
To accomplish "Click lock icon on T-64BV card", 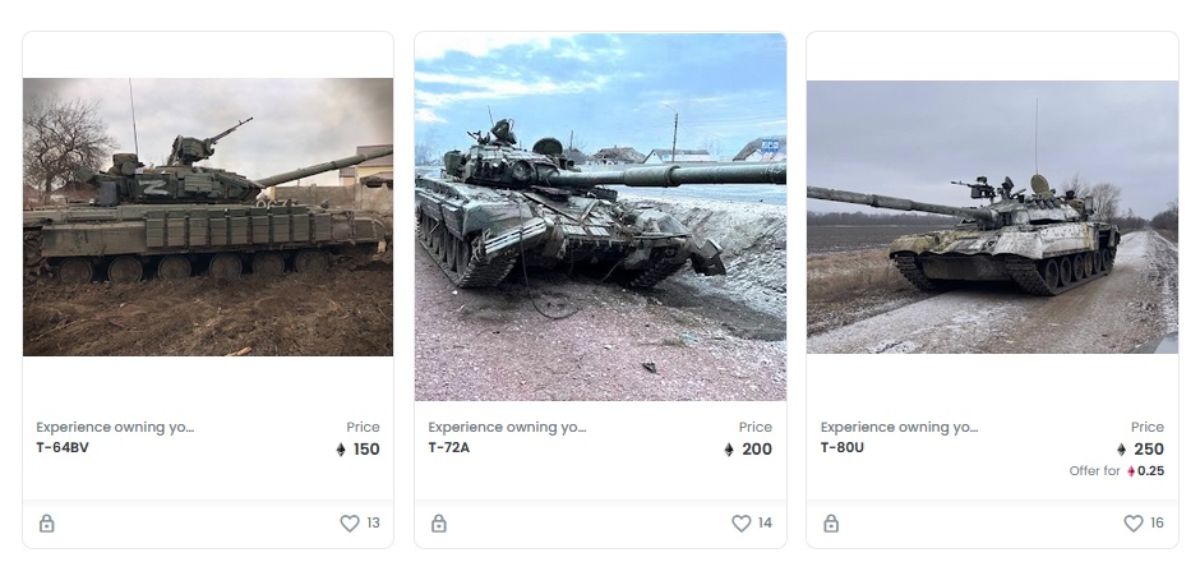I will (x=46, y=523).
